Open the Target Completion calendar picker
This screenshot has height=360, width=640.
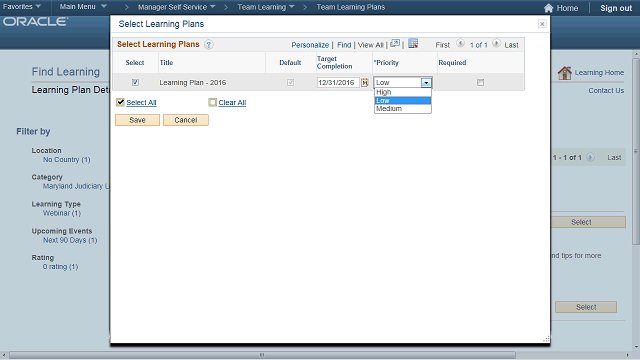coord(364,82)
